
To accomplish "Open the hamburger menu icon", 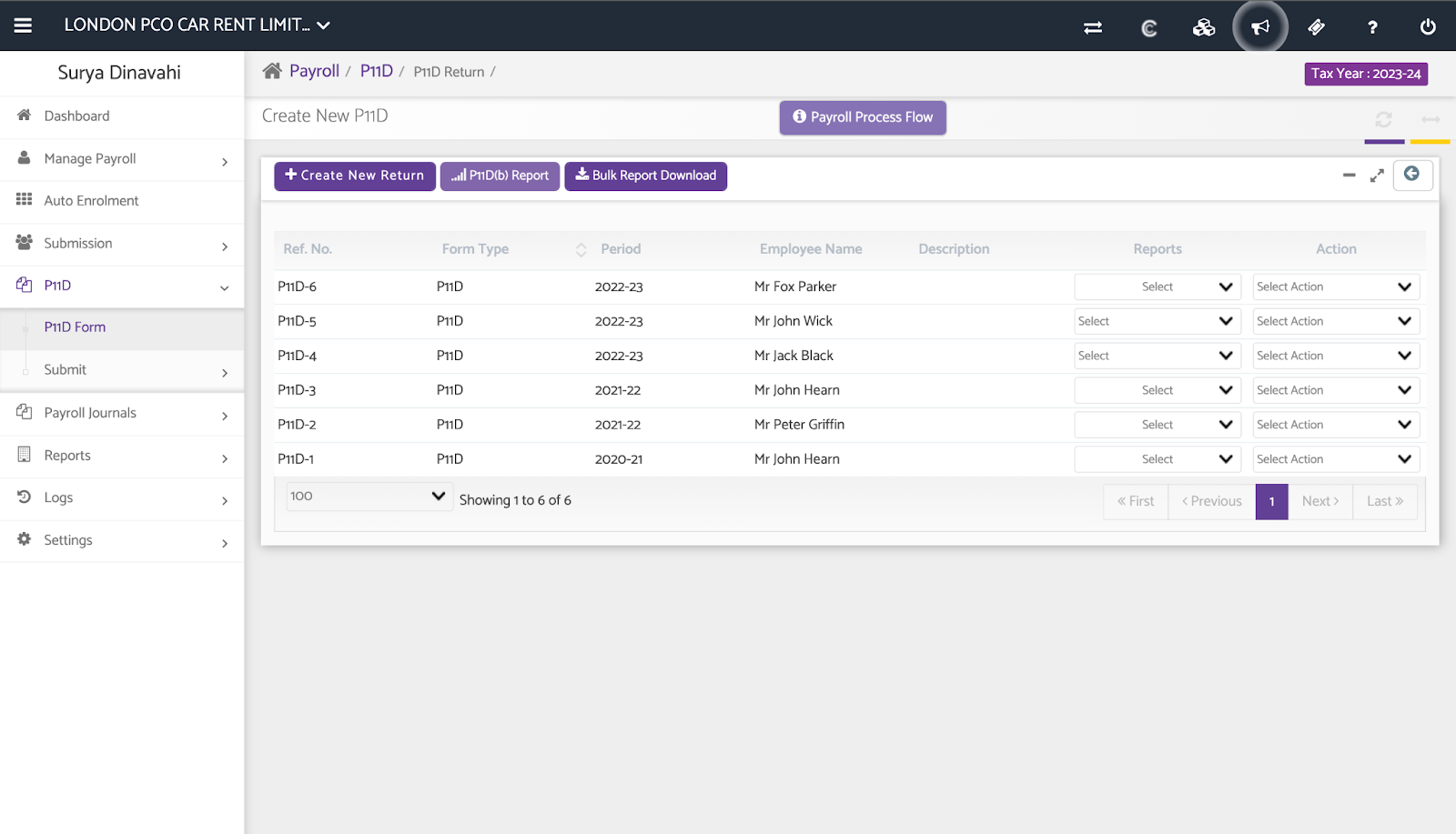I will [23, 25].
